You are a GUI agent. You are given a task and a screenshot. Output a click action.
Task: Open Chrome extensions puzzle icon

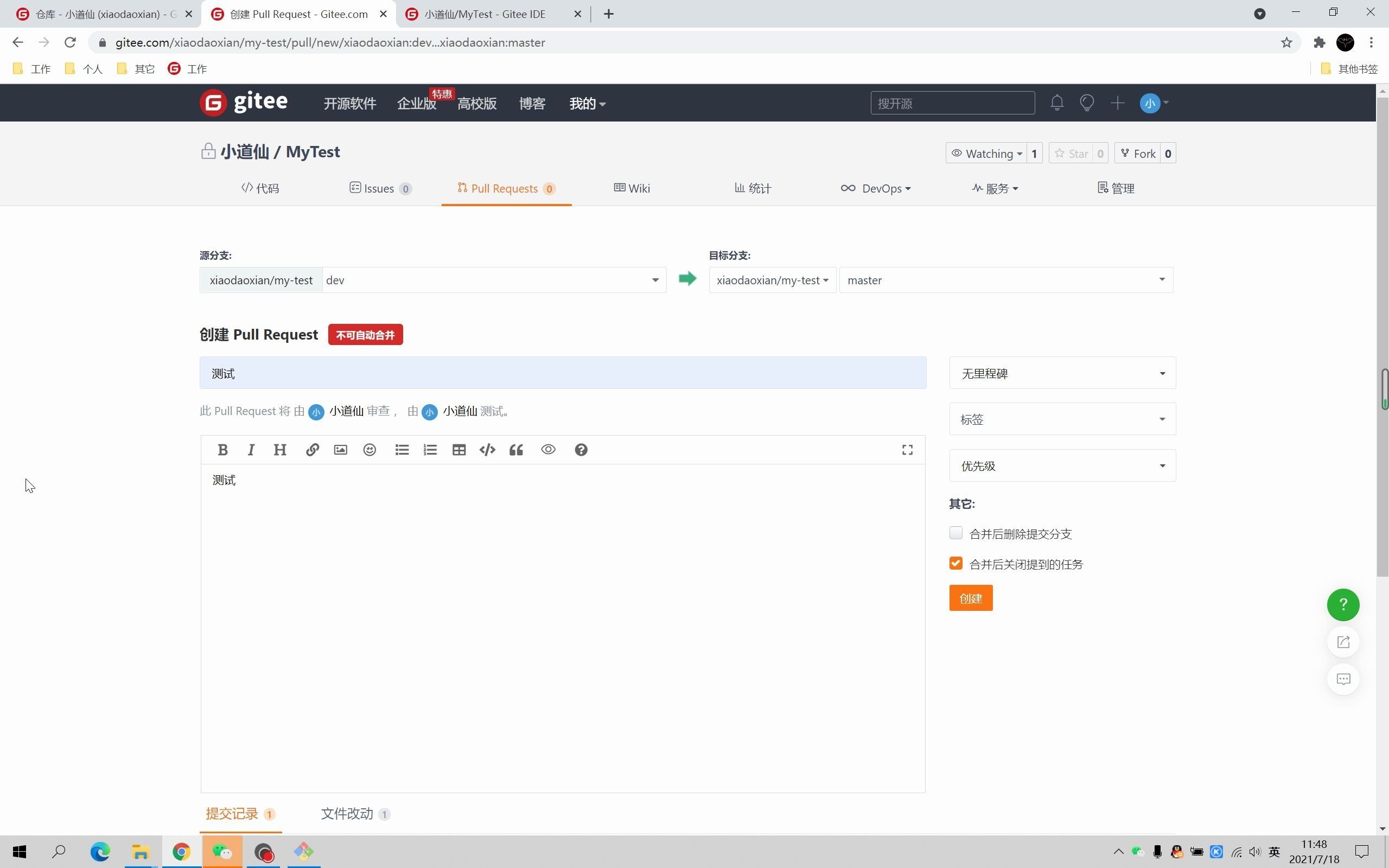(x=1319, y=42)
